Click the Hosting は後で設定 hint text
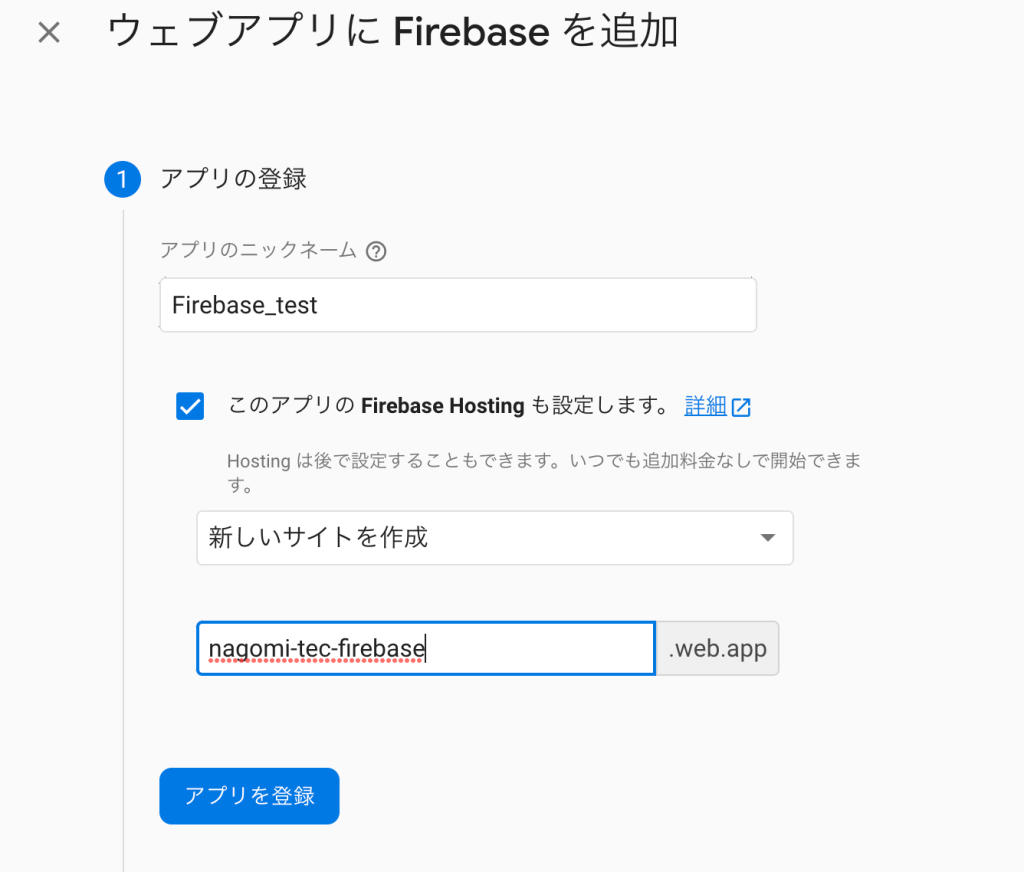Screen dimensions: 1024x872 tap(543, 462)
